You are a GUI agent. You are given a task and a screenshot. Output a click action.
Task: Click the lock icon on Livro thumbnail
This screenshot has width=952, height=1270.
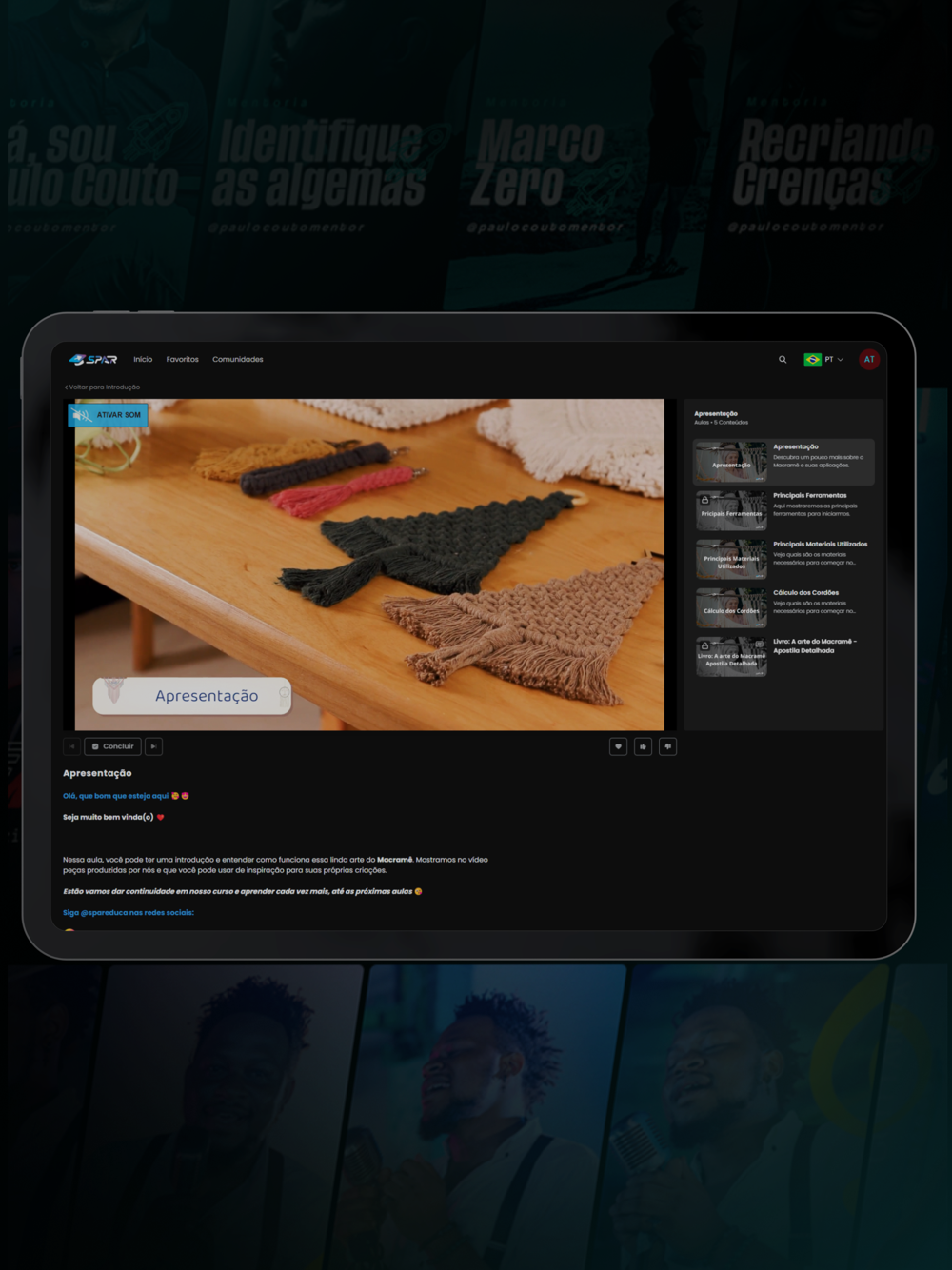coord(704,645)
